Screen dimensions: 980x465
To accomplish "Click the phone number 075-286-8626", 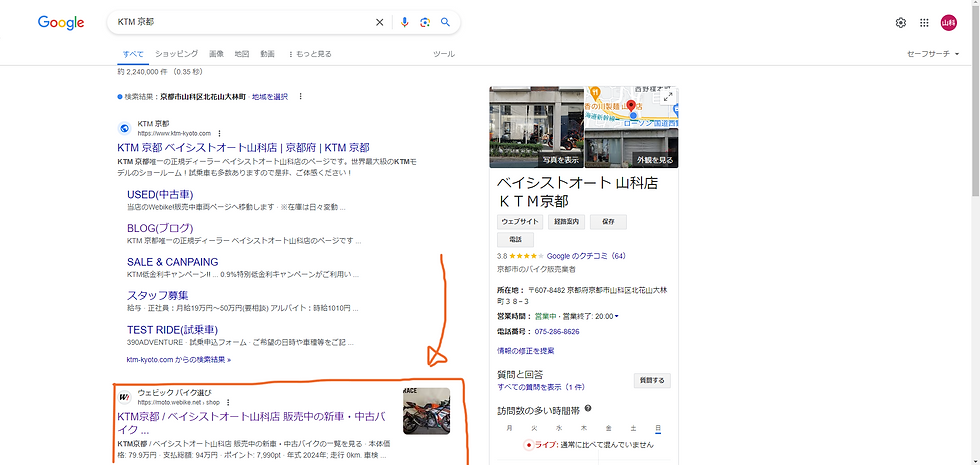I will click(557, 332).
